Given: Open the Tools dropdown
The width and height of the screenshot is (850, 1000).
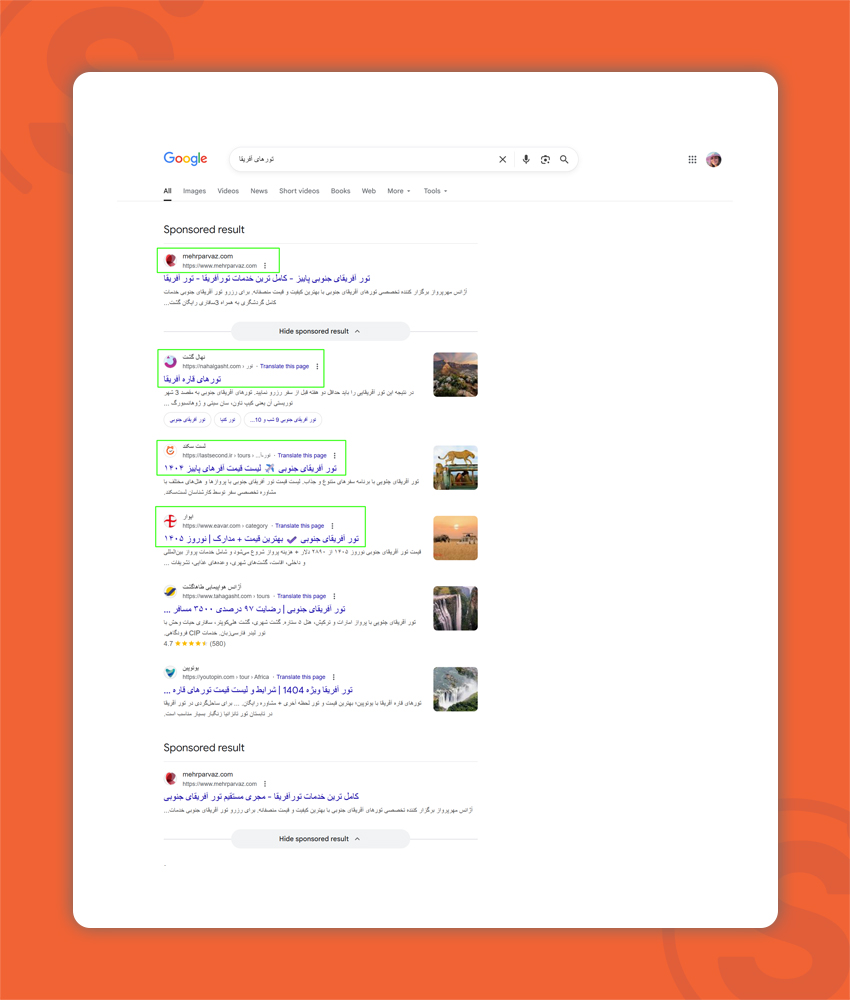Looking at the screenshot, I should (435, 191).
